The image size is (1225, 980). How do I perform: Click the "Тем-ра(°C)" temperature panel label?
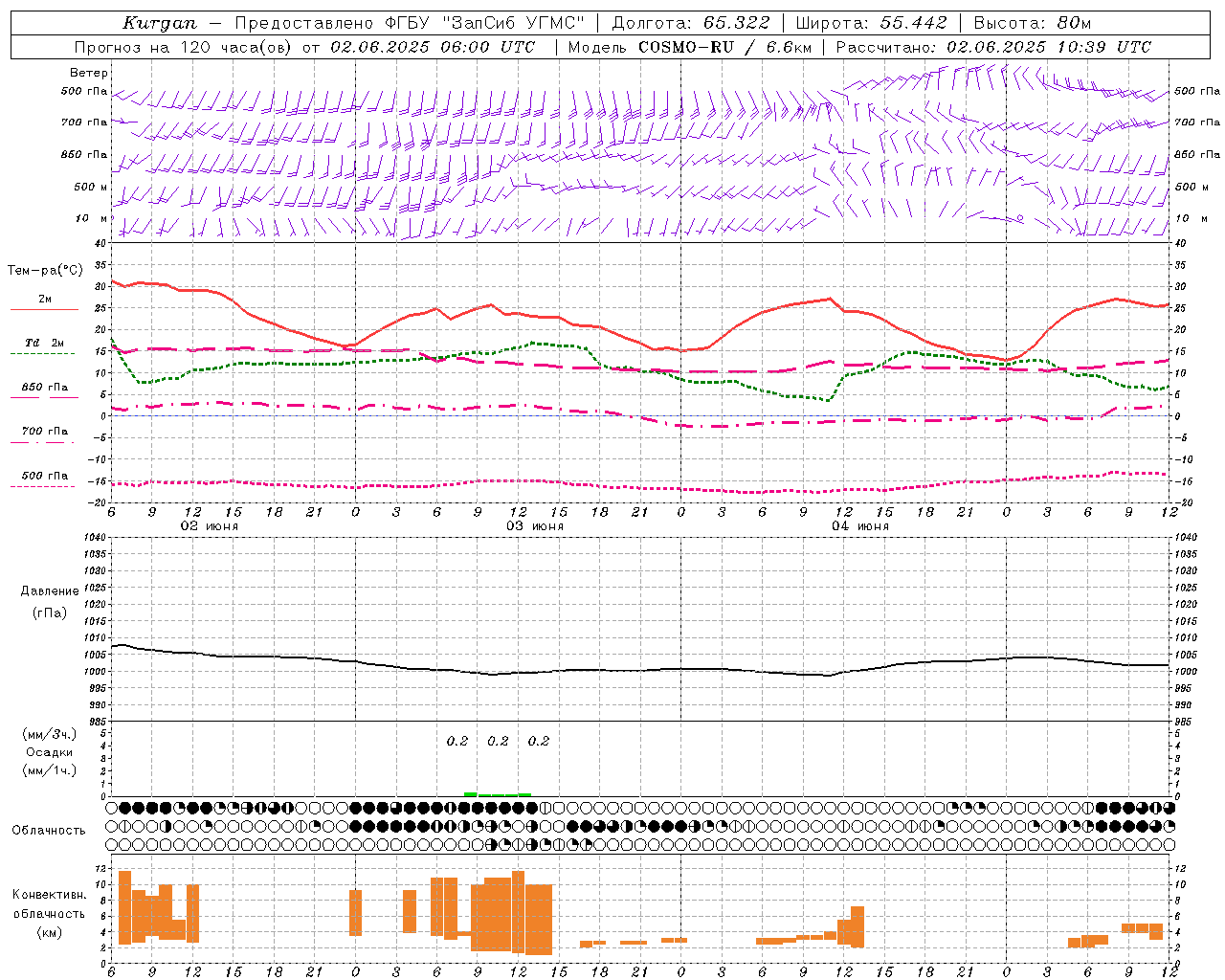tap(45, 271)
